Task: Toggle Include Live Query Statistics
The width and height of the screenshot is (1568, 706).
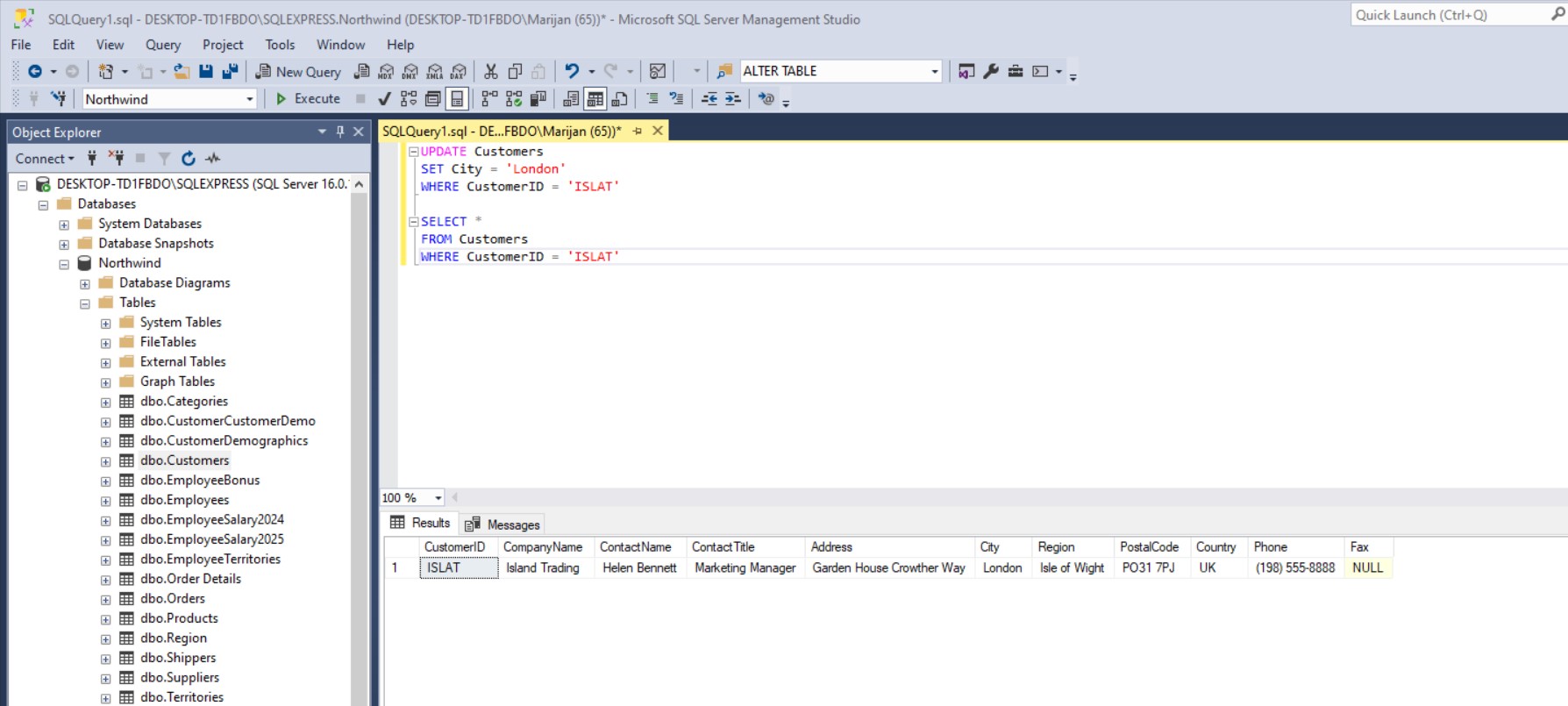Action: click(x=514, y=99)
